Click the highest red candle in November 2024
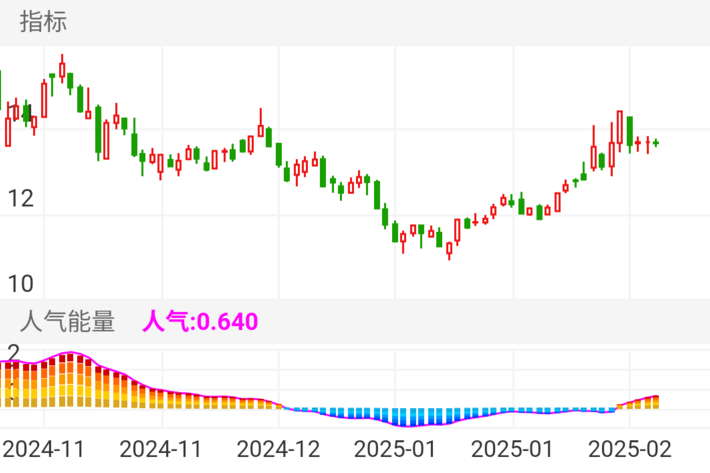Screen dimensions: 710x473 point(62,70)
